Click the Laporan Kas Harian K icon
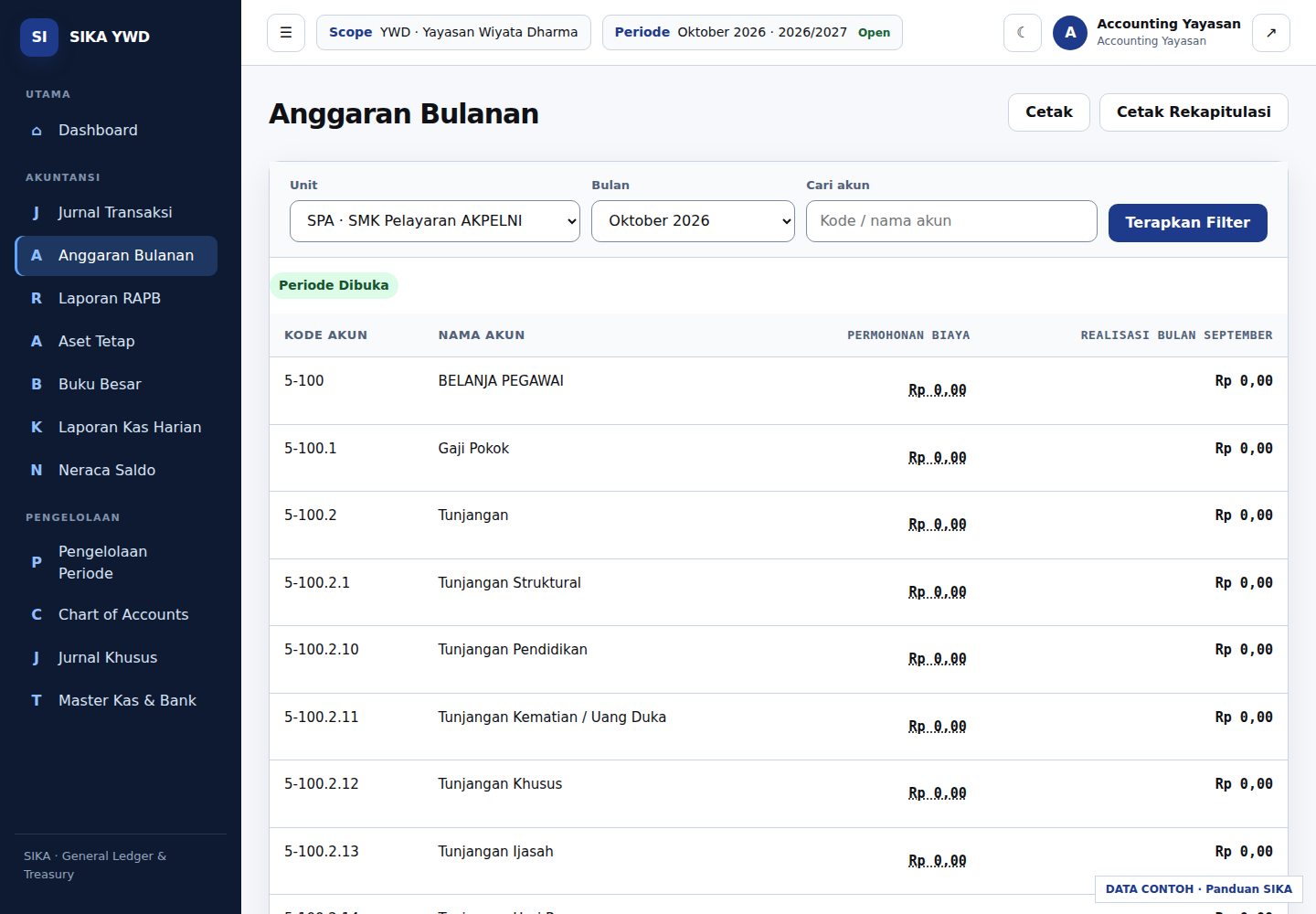The image size is (1316, 914). click(37, 428)
